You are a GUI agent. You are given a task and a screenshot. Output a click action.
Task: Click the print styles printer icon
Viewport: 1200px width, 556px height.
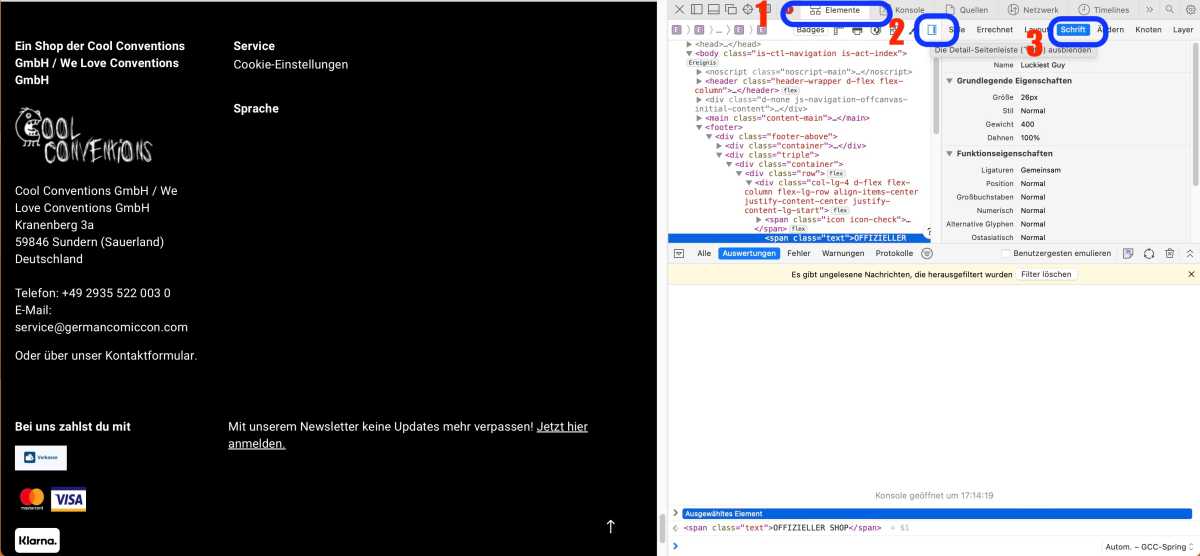(x=856, y=30)
